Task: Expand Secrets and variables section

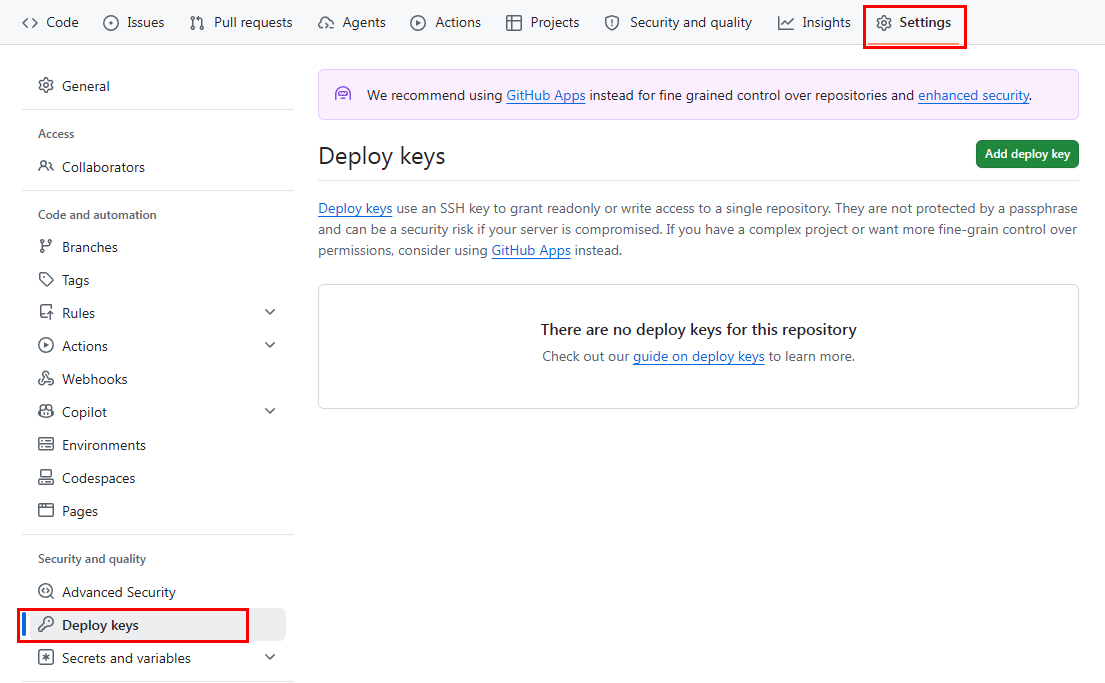Action: coord(270,658)
